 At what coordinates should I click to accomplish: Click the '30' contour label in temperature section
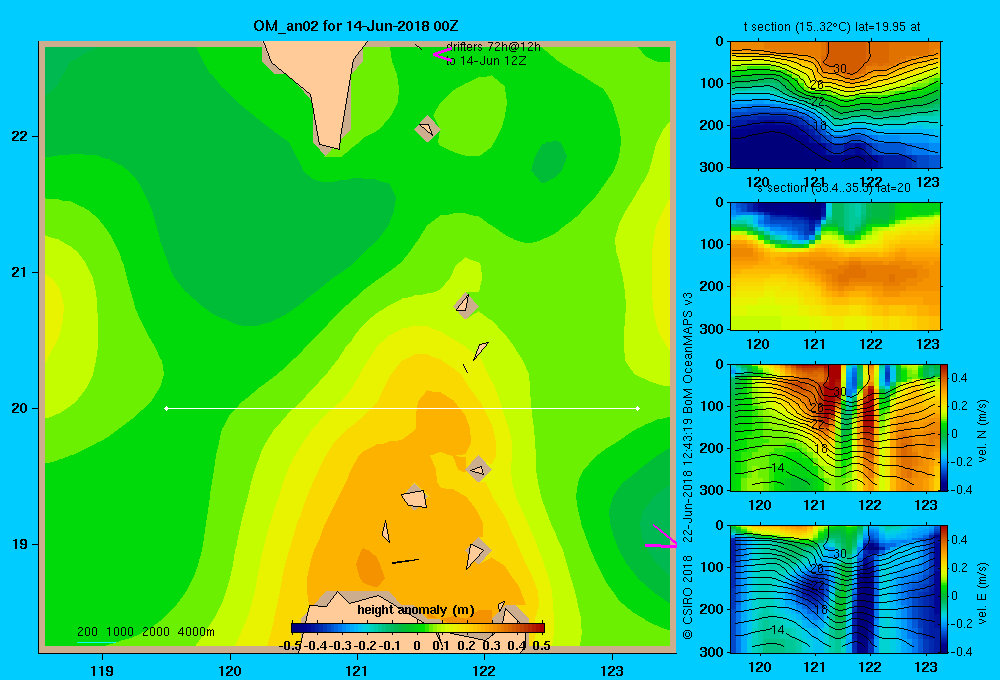[839, 69]
